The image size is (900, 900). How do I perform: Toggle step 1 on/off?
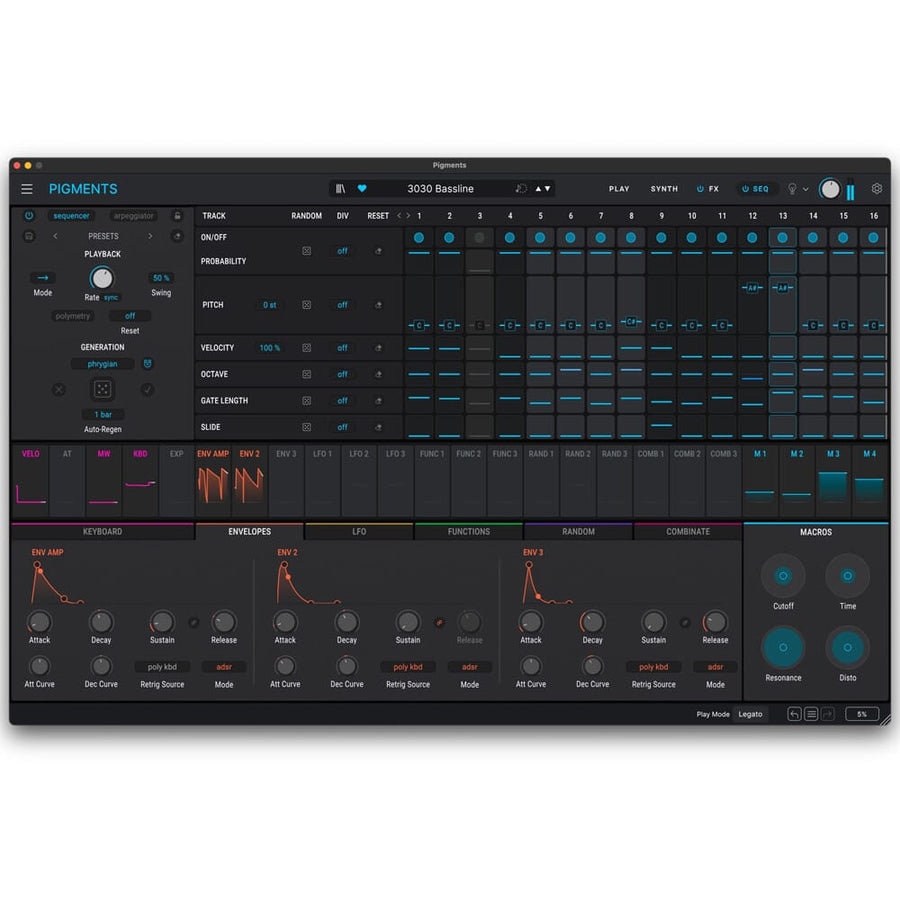[x=419, y=238]
